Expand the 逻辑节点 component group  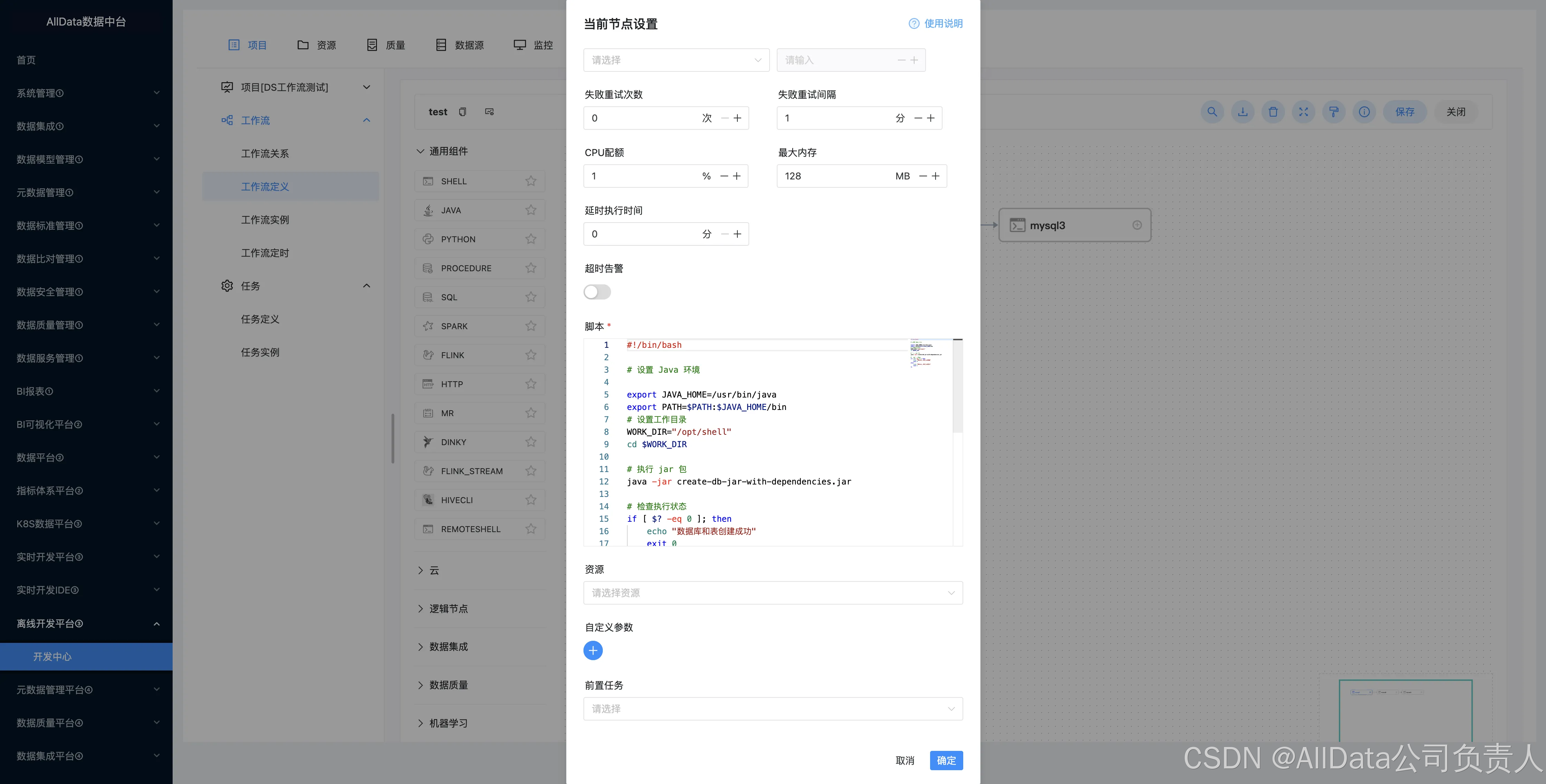point(420,608)
